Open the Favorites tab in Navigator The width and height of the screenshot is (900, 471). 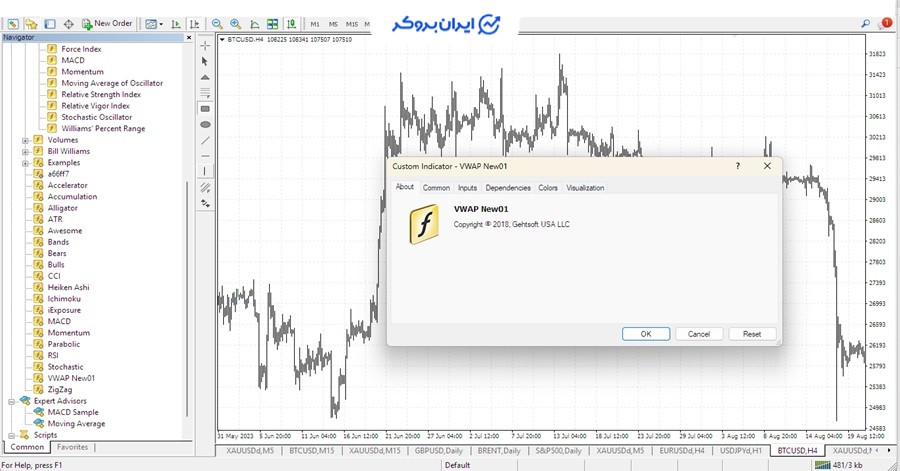[72, 447]
